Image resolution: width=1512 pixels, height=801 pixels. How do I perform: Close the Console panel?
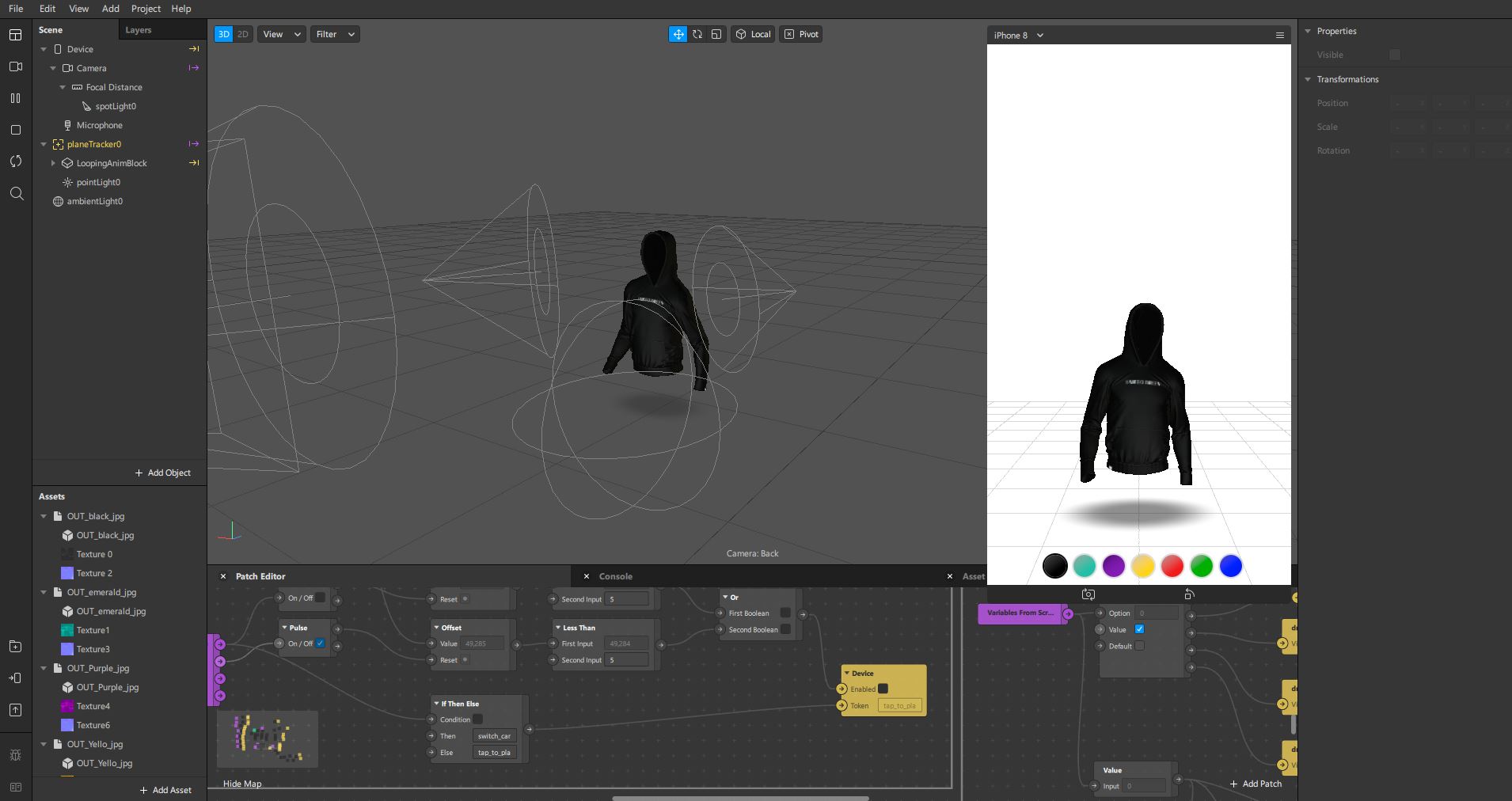[587, 576]
